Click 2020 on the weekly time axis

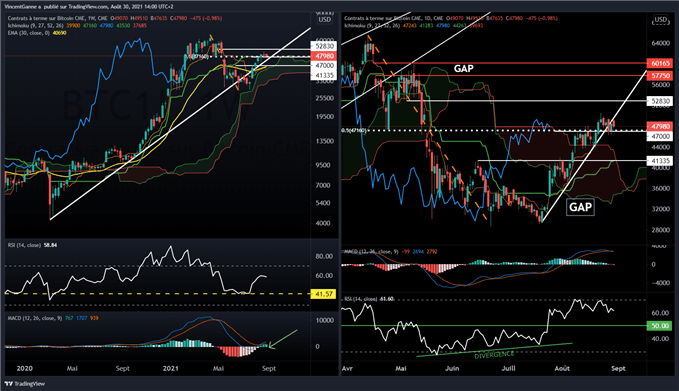(x=24, y=368)
